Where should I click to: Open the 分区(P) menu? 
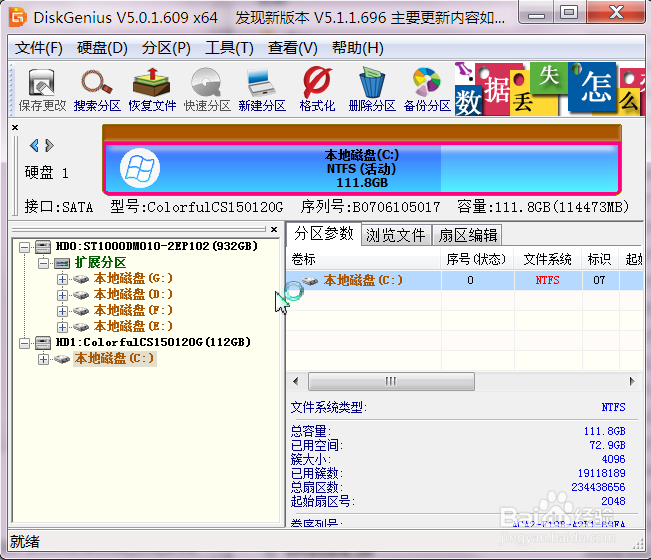tap(166, 48)
